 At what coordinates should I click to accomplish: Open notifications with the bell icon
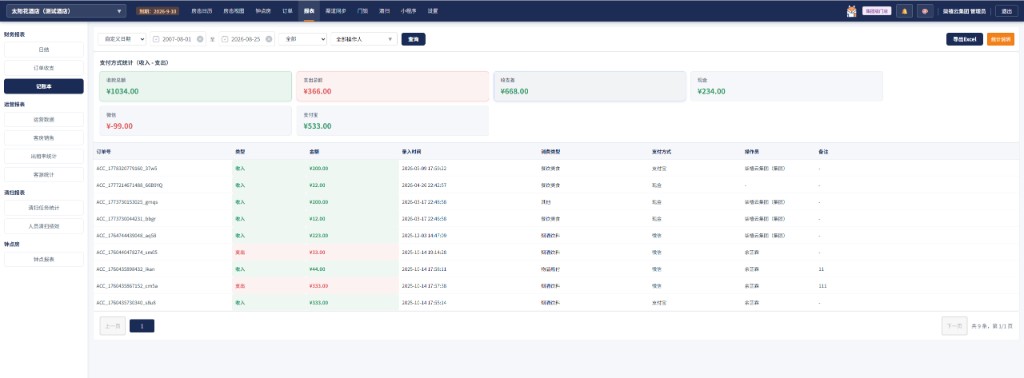coord(904,11)
